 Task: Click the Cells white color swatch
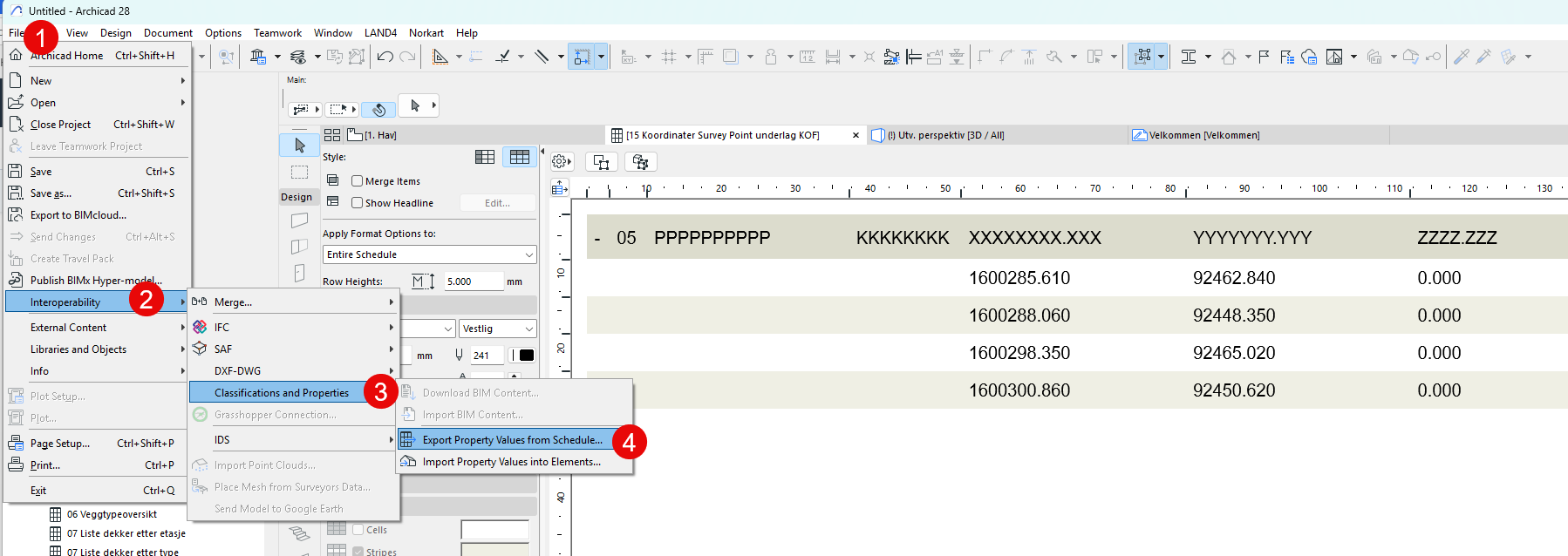(494, 530)
